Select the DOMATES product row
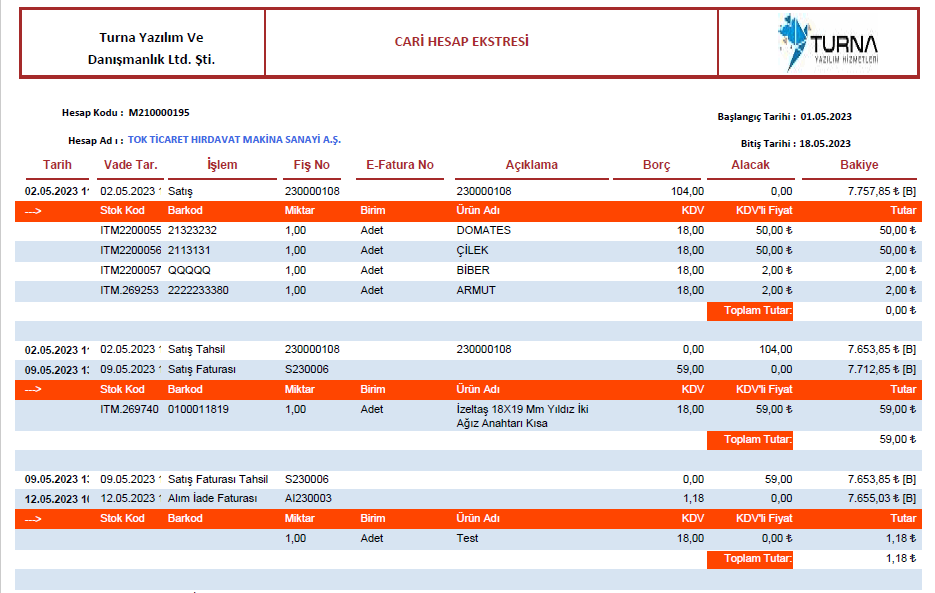 pyautogui.click(x=483, y=230)
